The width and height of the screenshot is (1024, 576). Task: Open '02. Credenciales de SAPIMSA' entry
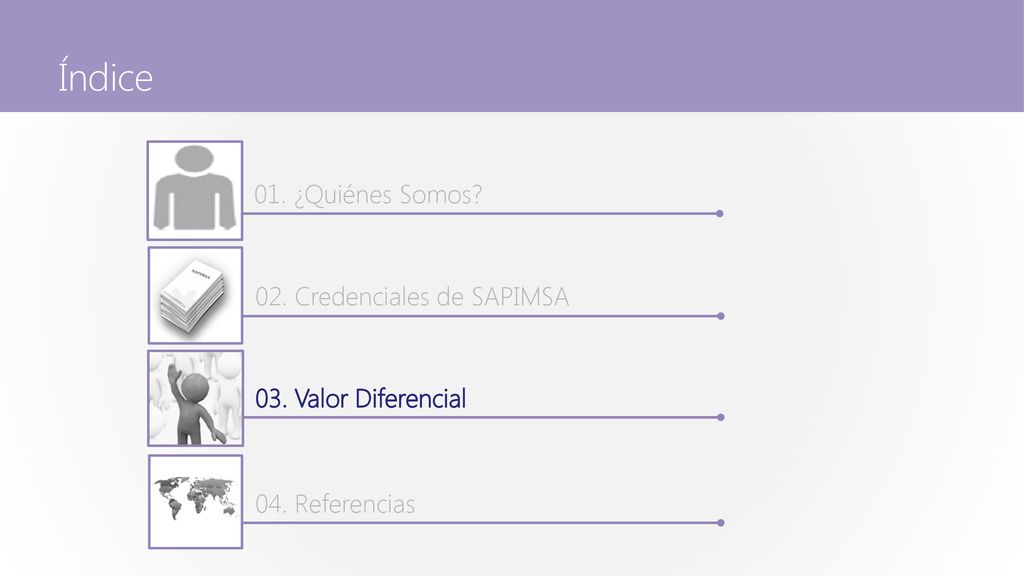(x=412, y=296)
